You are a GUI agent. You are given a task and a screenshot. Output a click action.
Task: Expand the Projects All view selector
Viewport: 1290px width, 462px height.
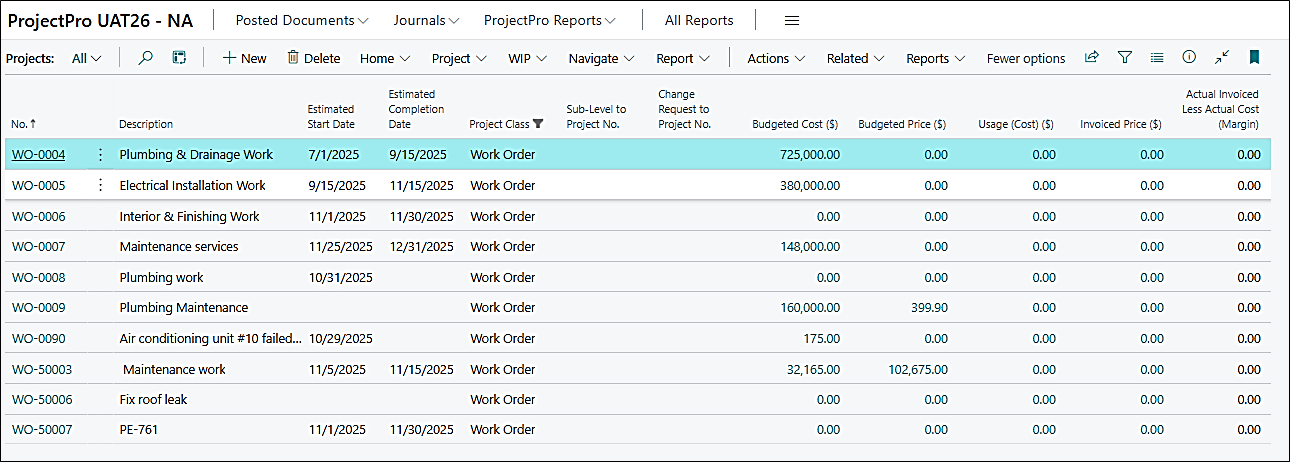tap(87, 59)
